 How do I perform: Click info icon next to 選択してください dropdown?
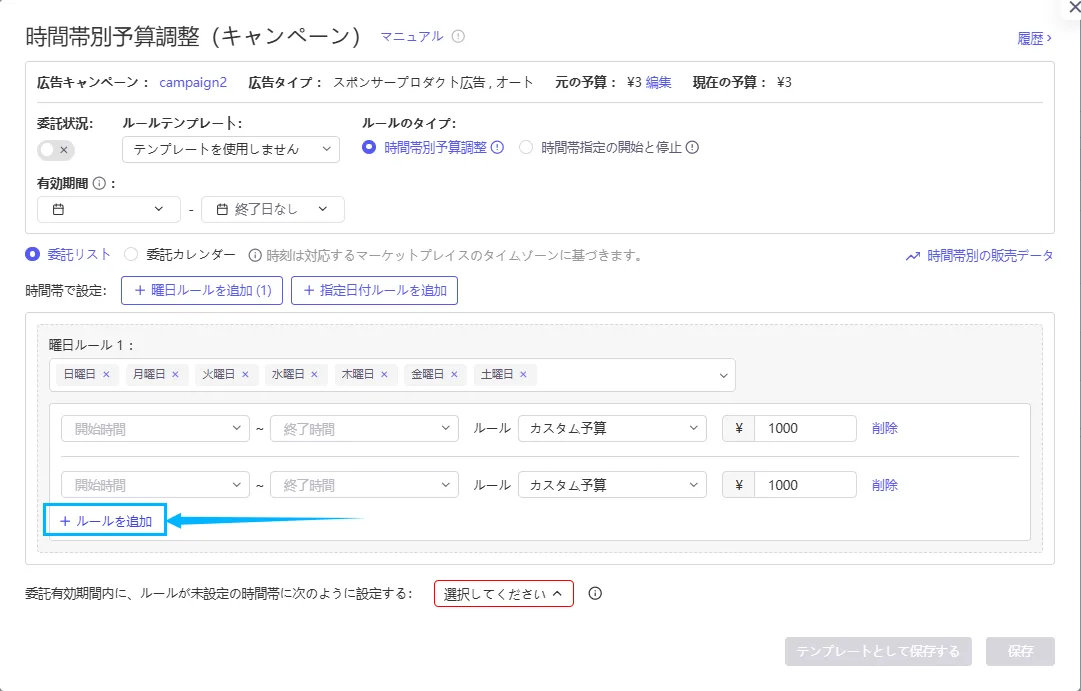click(x=595, y=594)
